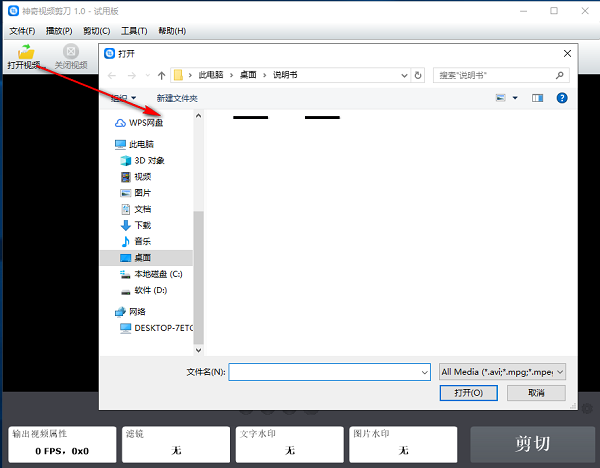
Task: Open the help question mark icon
Action: (x=562, y=98)
